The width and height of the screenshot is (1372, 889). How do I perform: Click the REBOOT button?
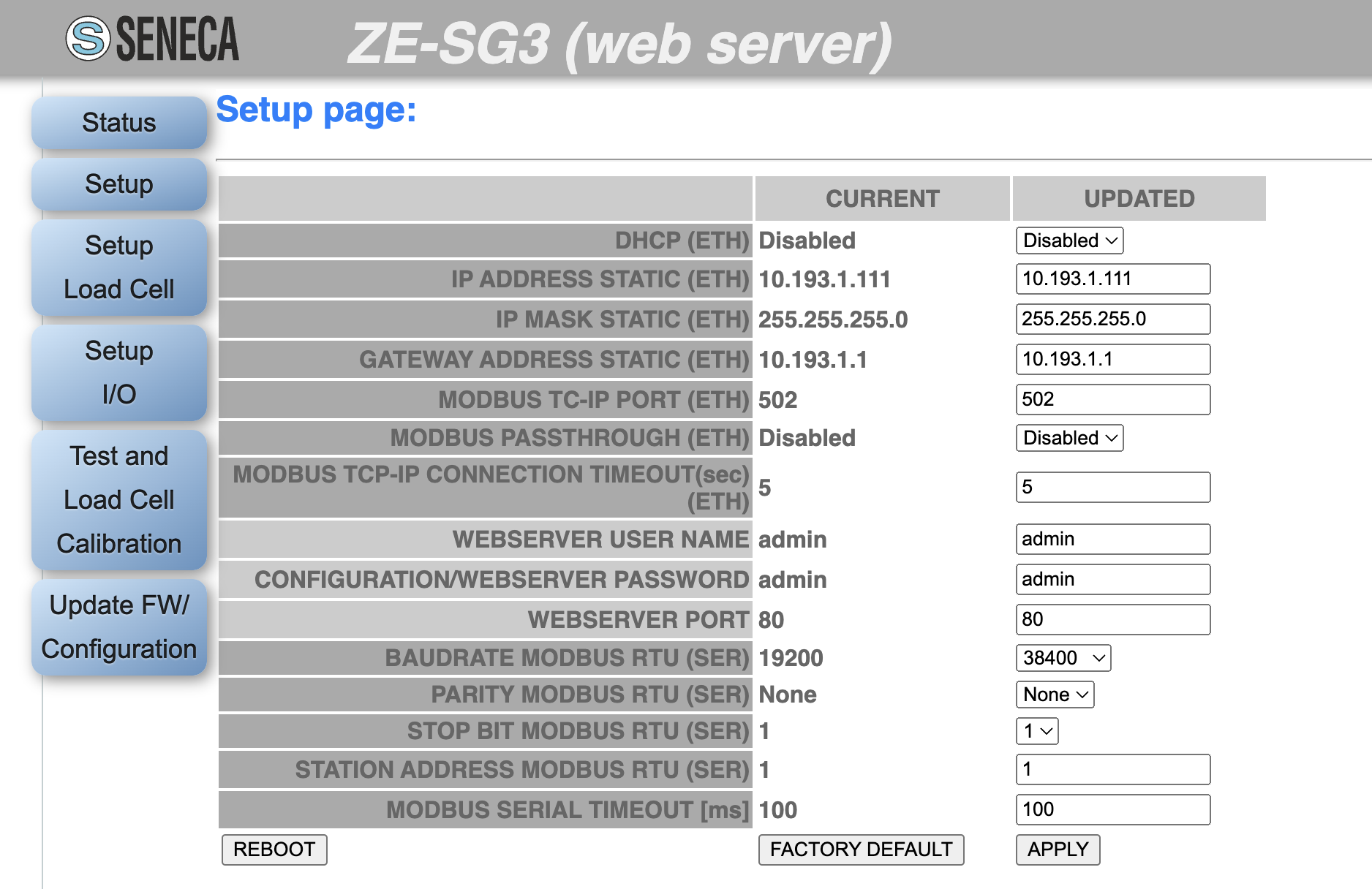coord(274,850)
